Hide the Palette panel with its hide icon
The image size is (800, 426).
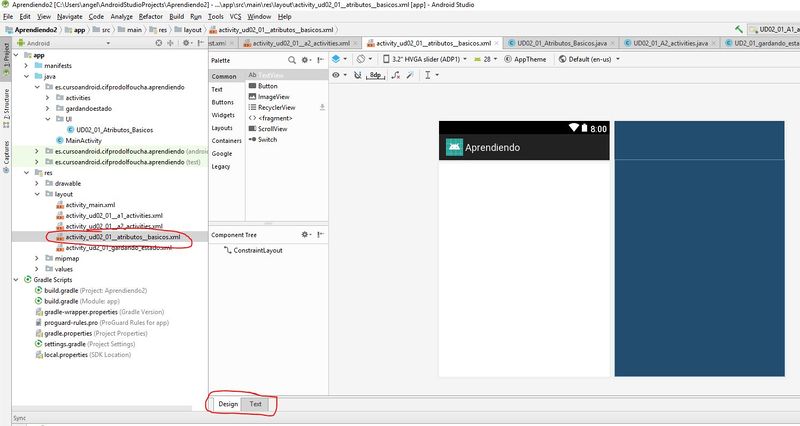(x=320, y=60)
